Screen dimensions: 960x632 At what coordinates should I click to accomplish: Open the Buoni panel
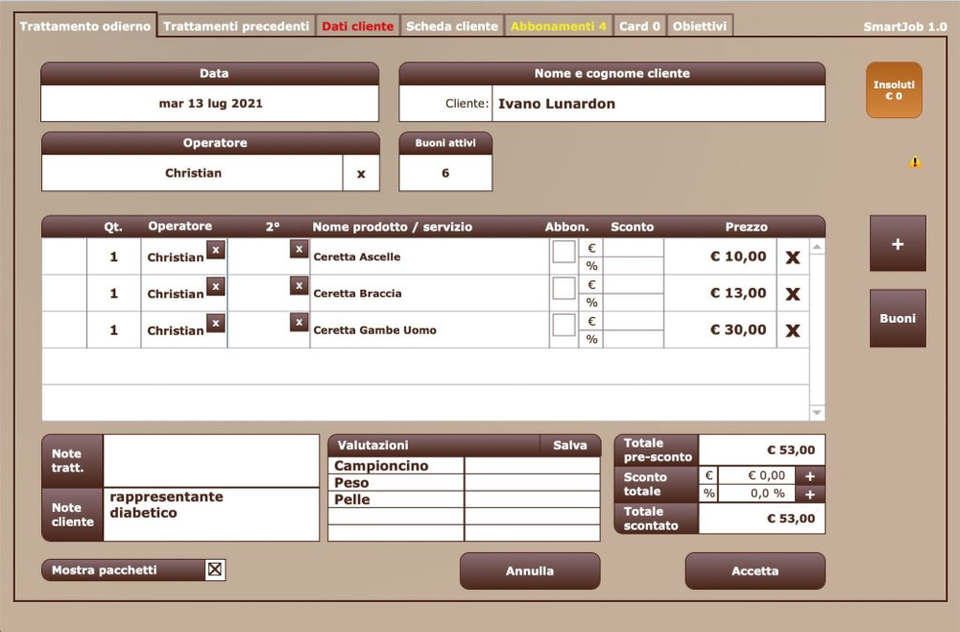point(897,317)
